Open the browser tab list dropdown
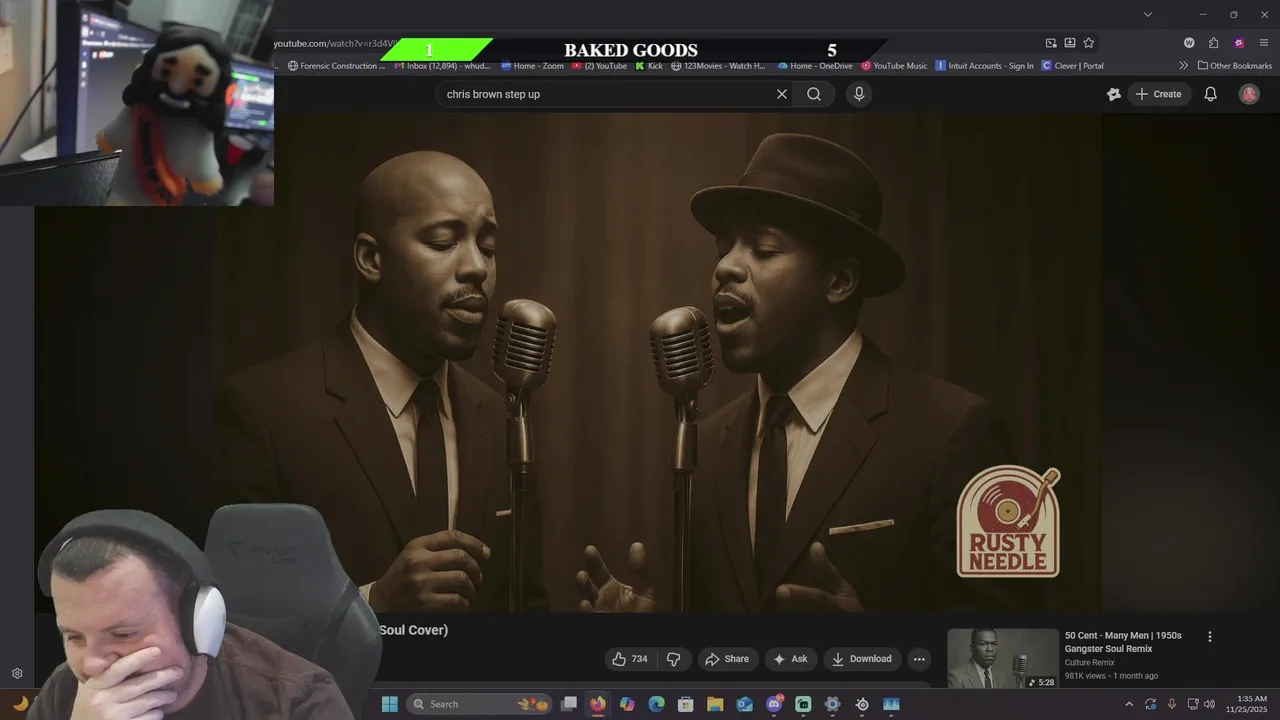 1148,14
